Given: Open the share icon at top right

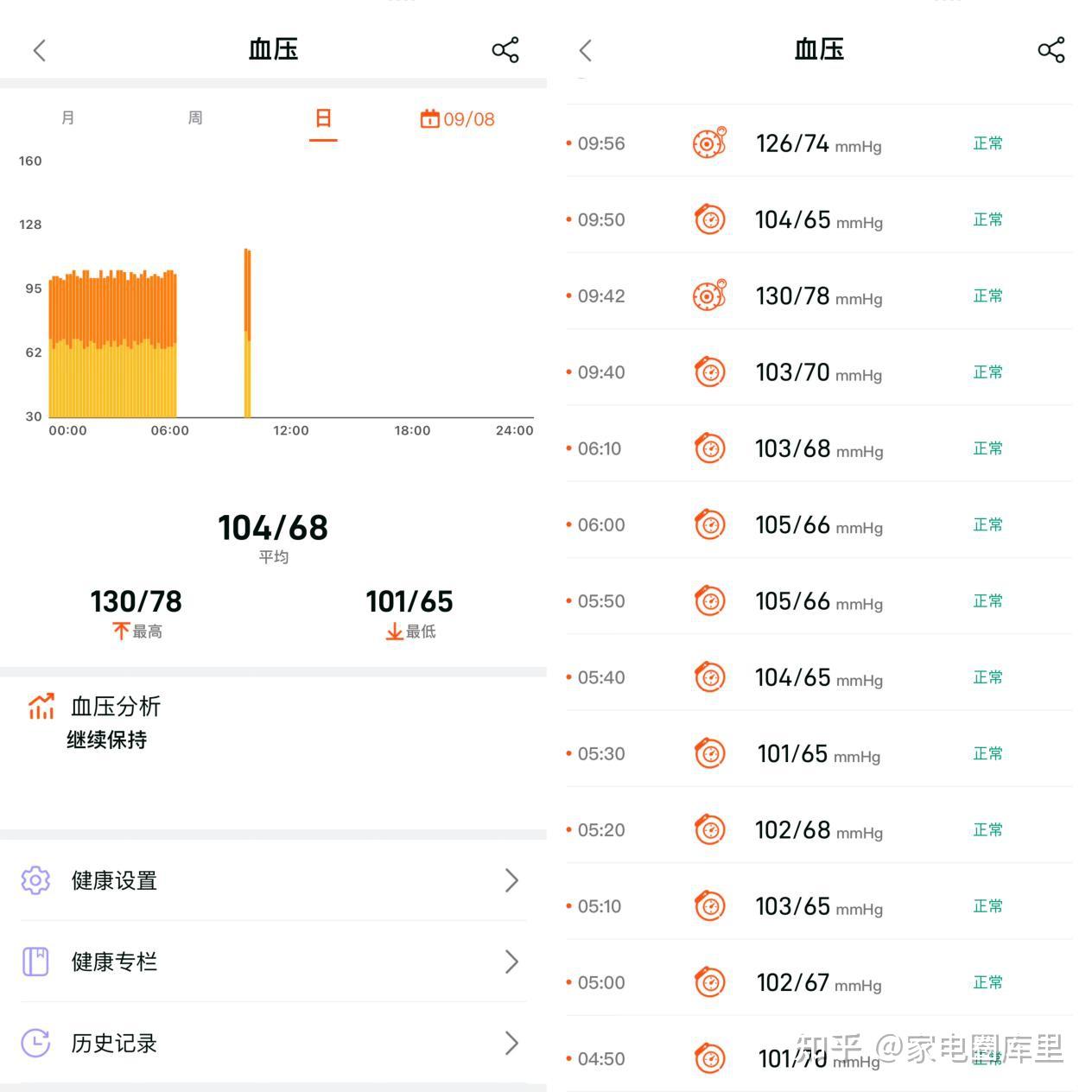Looking at the screenshot, I should click(505, 50).
